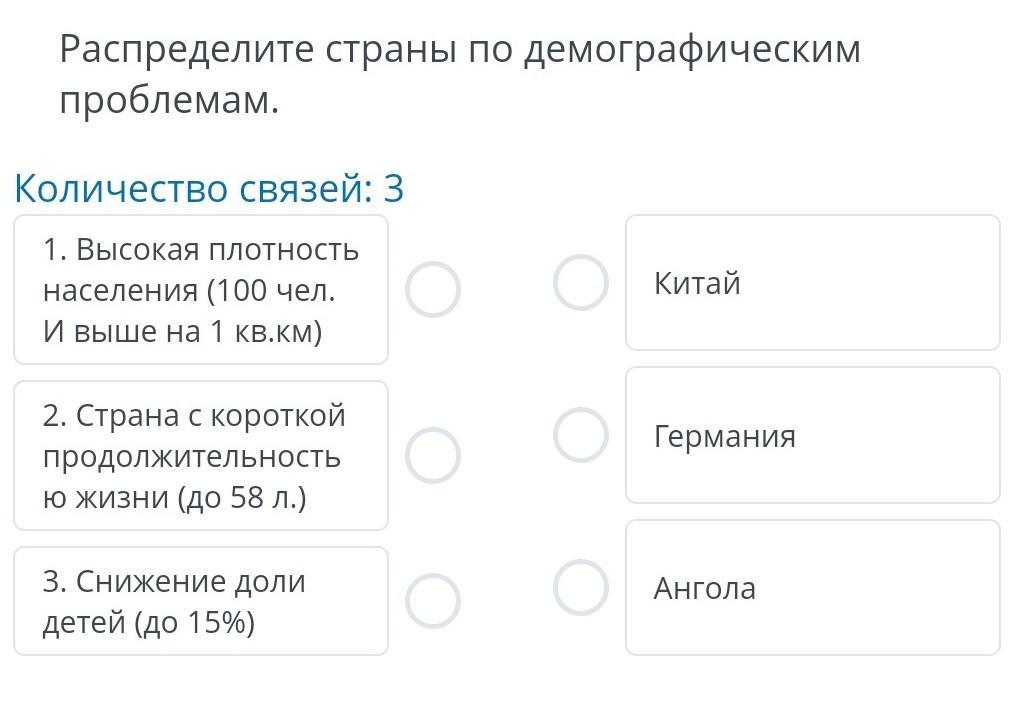Click the number 3 in connections count
This screenshot has height=715, width=1012.
tap(393, 188)
